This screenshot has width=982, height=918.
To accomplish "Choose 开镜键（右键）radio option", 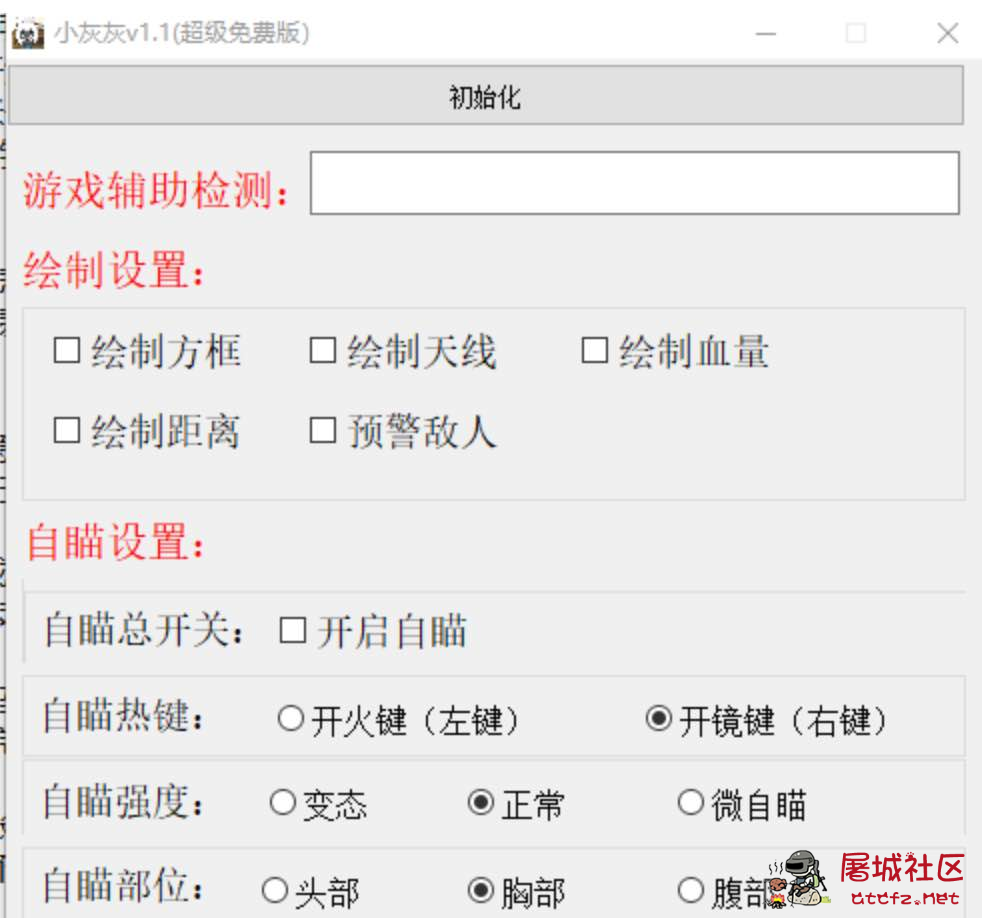I will click(x=659, y=719).
